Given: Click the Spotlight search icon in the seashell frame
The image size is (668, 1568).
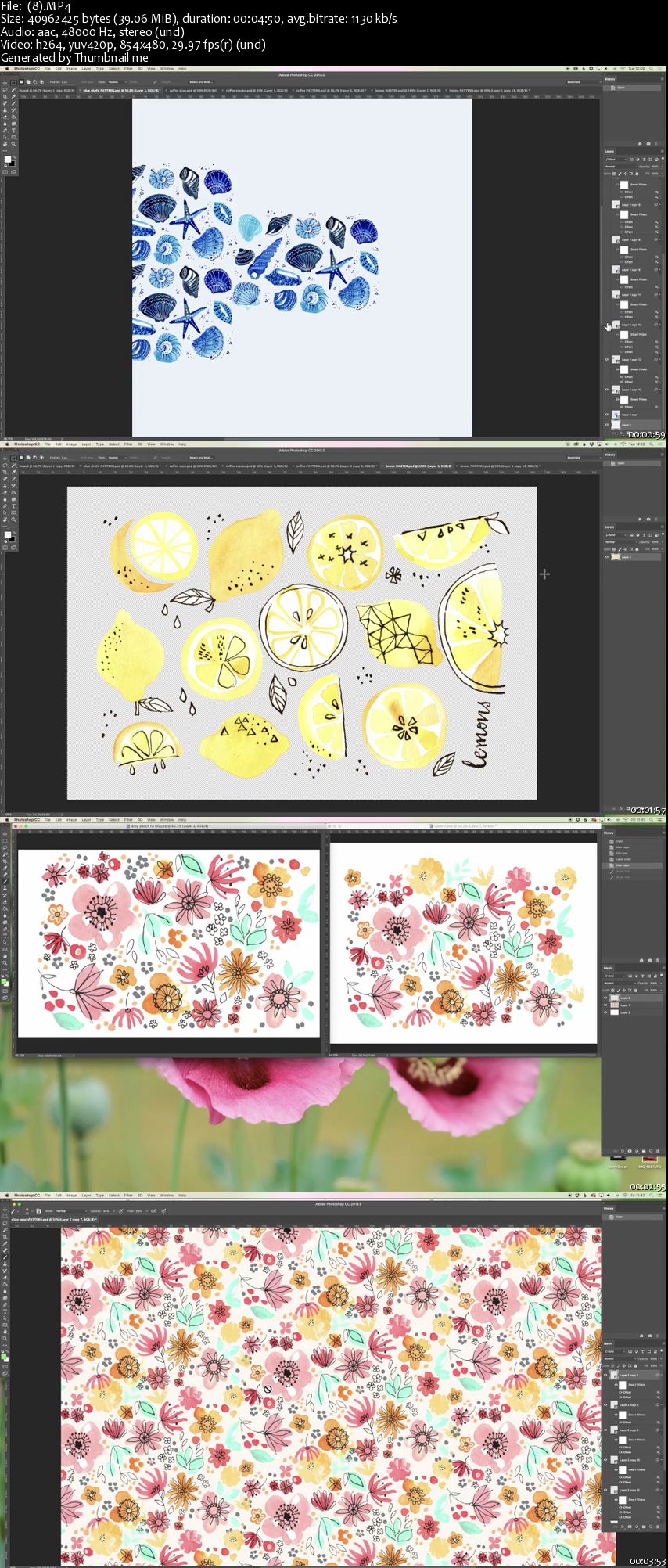Looking at the screenshot, I should pyautogui.click(x=652, y=69).
